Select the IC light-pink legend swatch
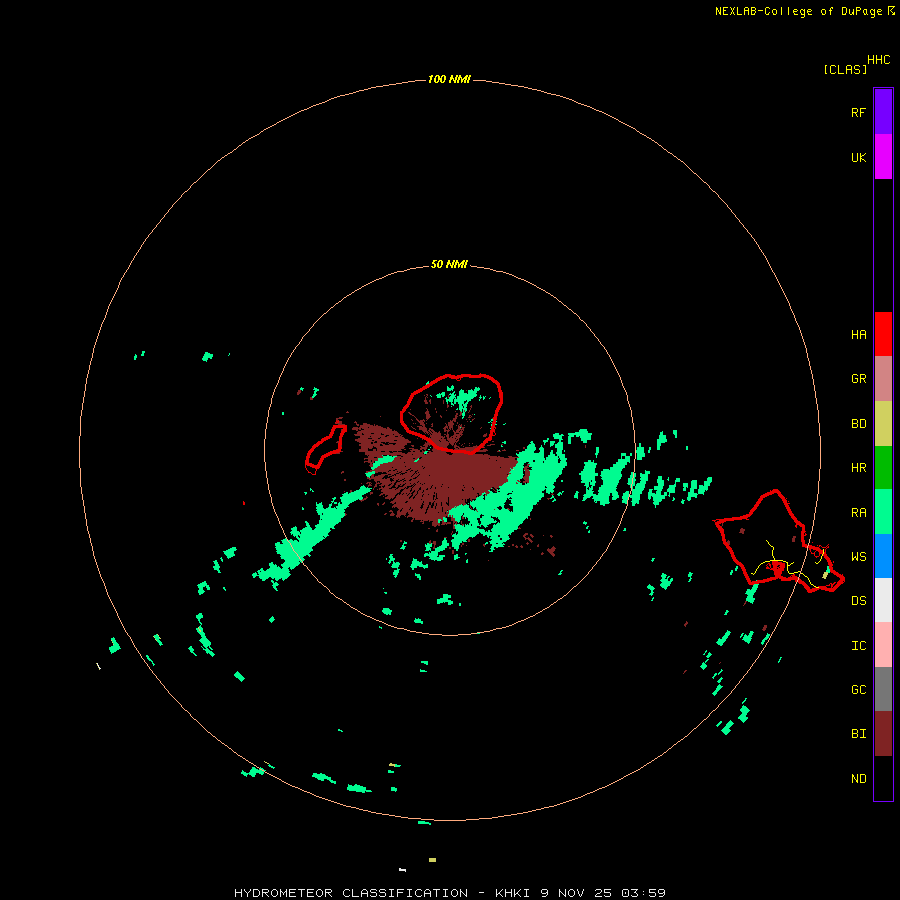Screen dimensions: 900x900 (883, 645)
